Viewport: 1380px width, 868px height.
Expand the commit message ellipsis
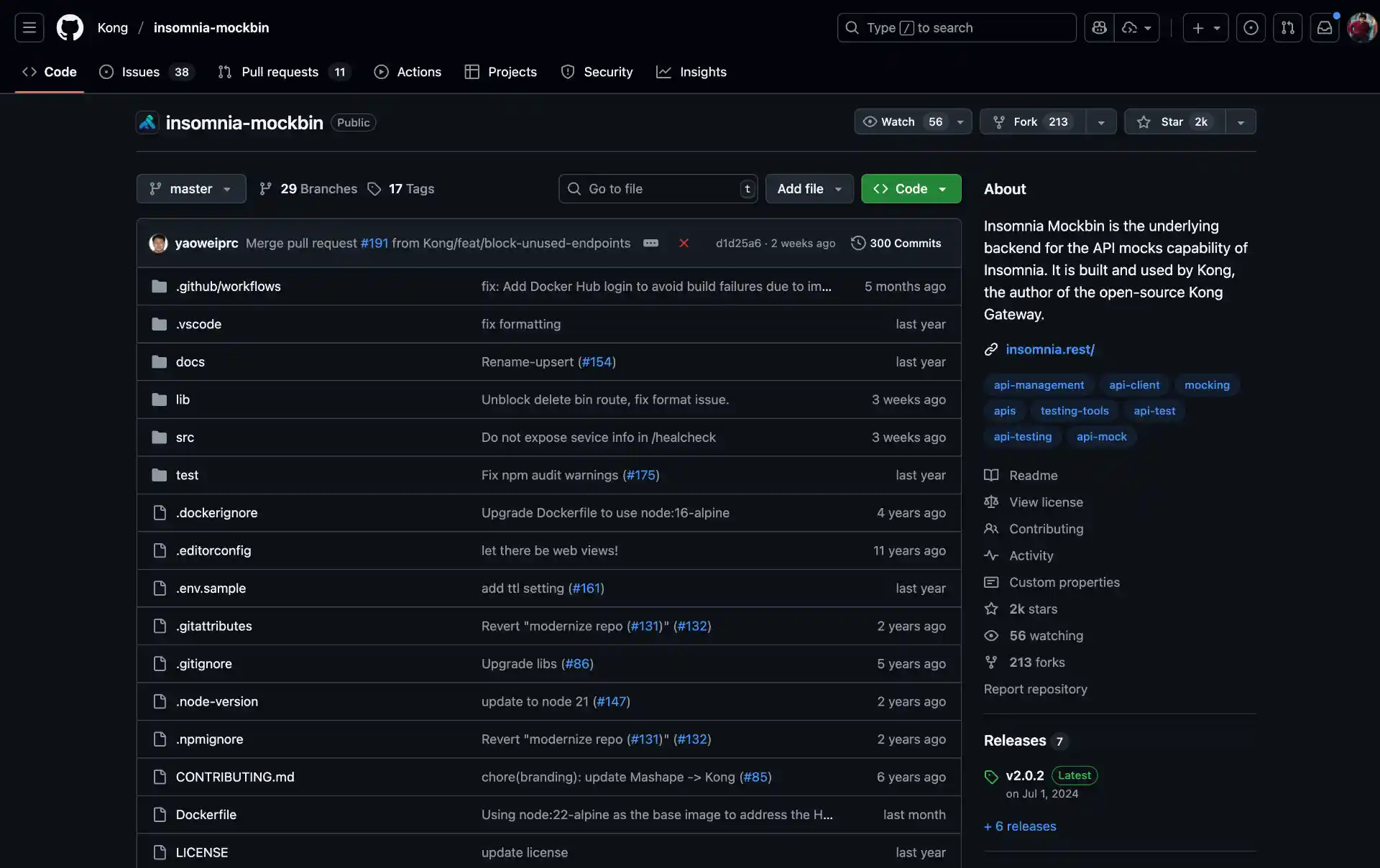650,243
